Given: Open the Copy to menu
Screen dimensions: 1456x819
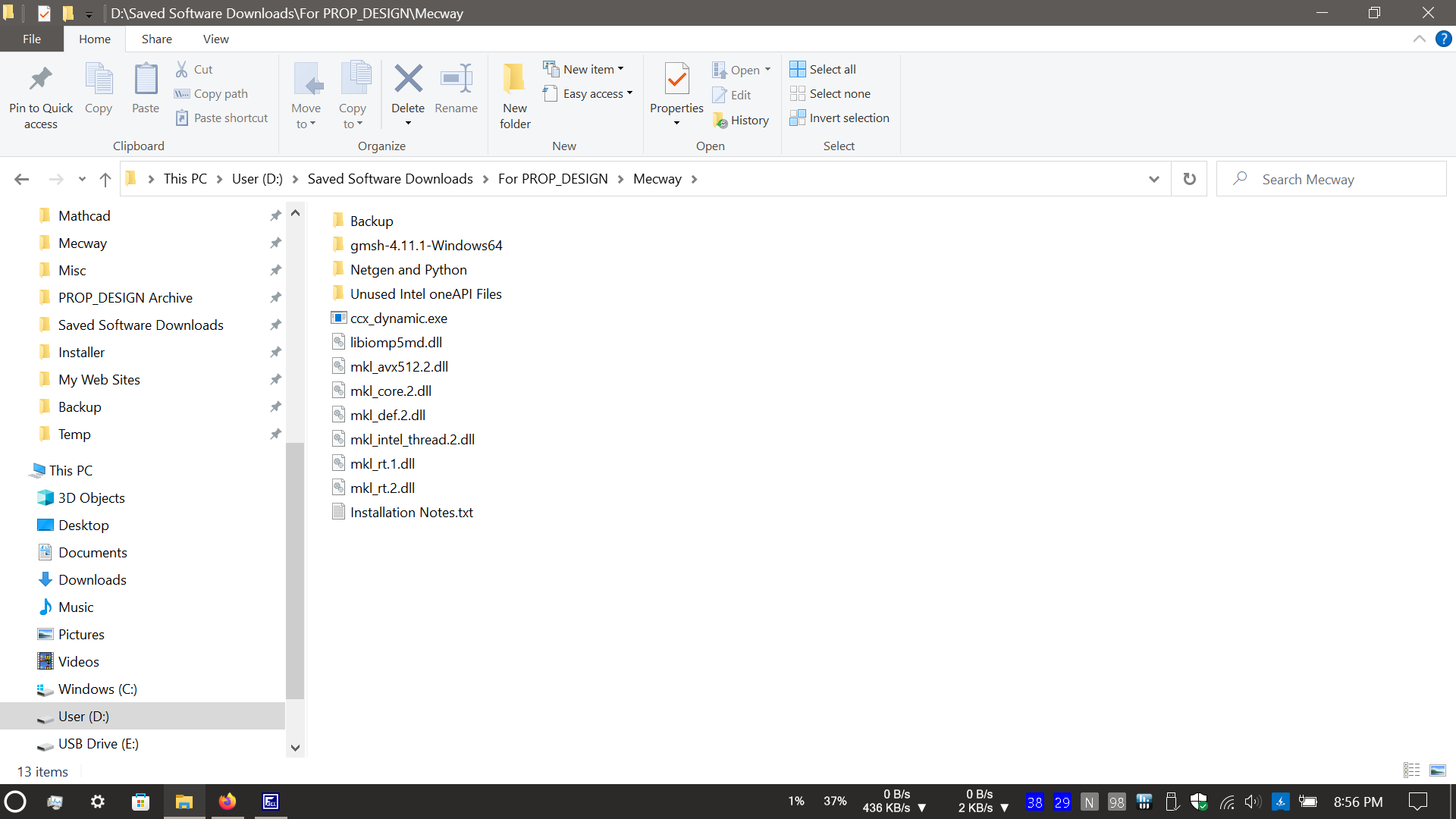Looking at the screenshot, I should (353, 96).
